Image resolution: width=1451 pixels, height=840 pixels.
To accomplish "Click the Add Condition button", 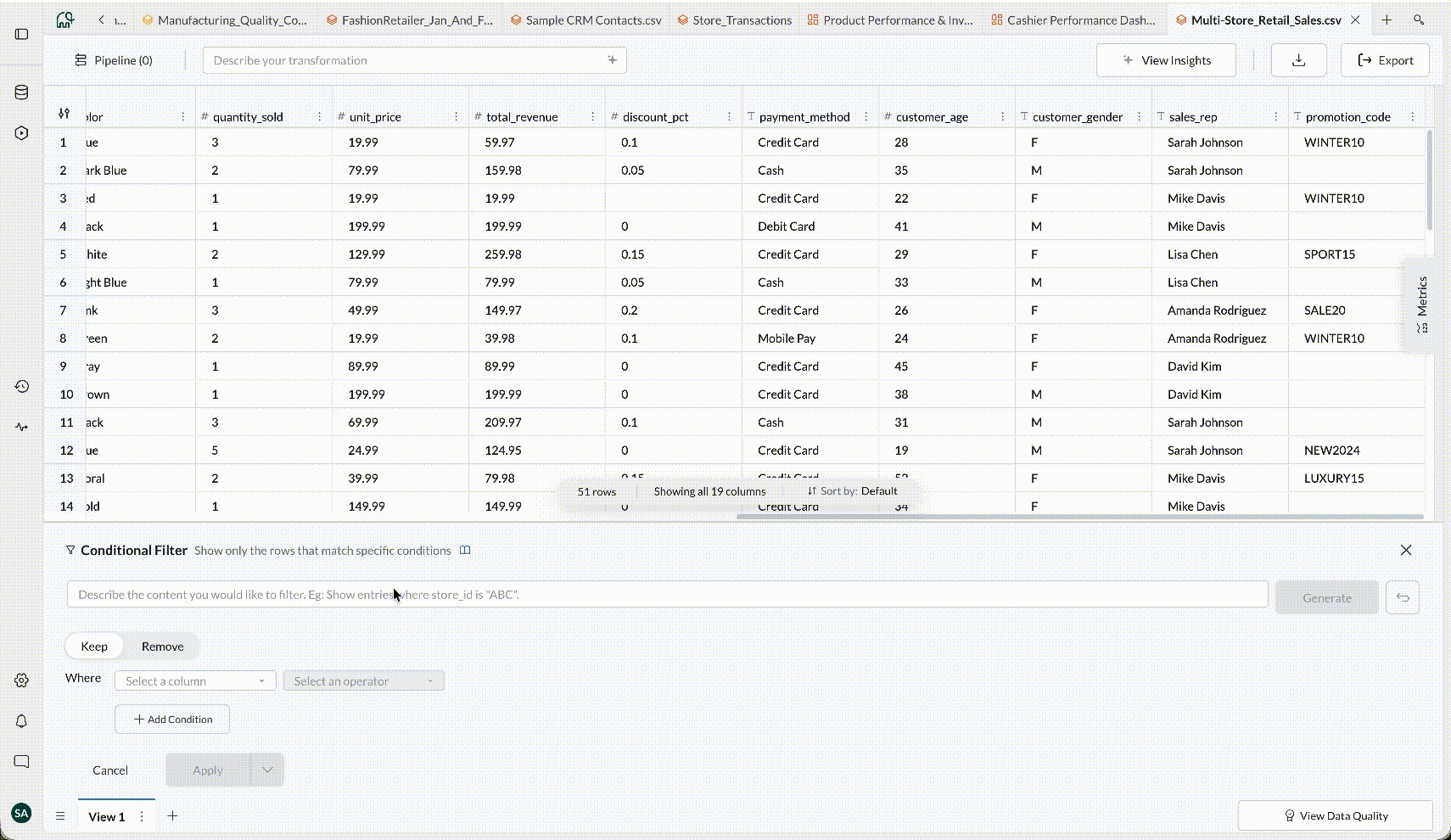I will [x=172, y=720].
